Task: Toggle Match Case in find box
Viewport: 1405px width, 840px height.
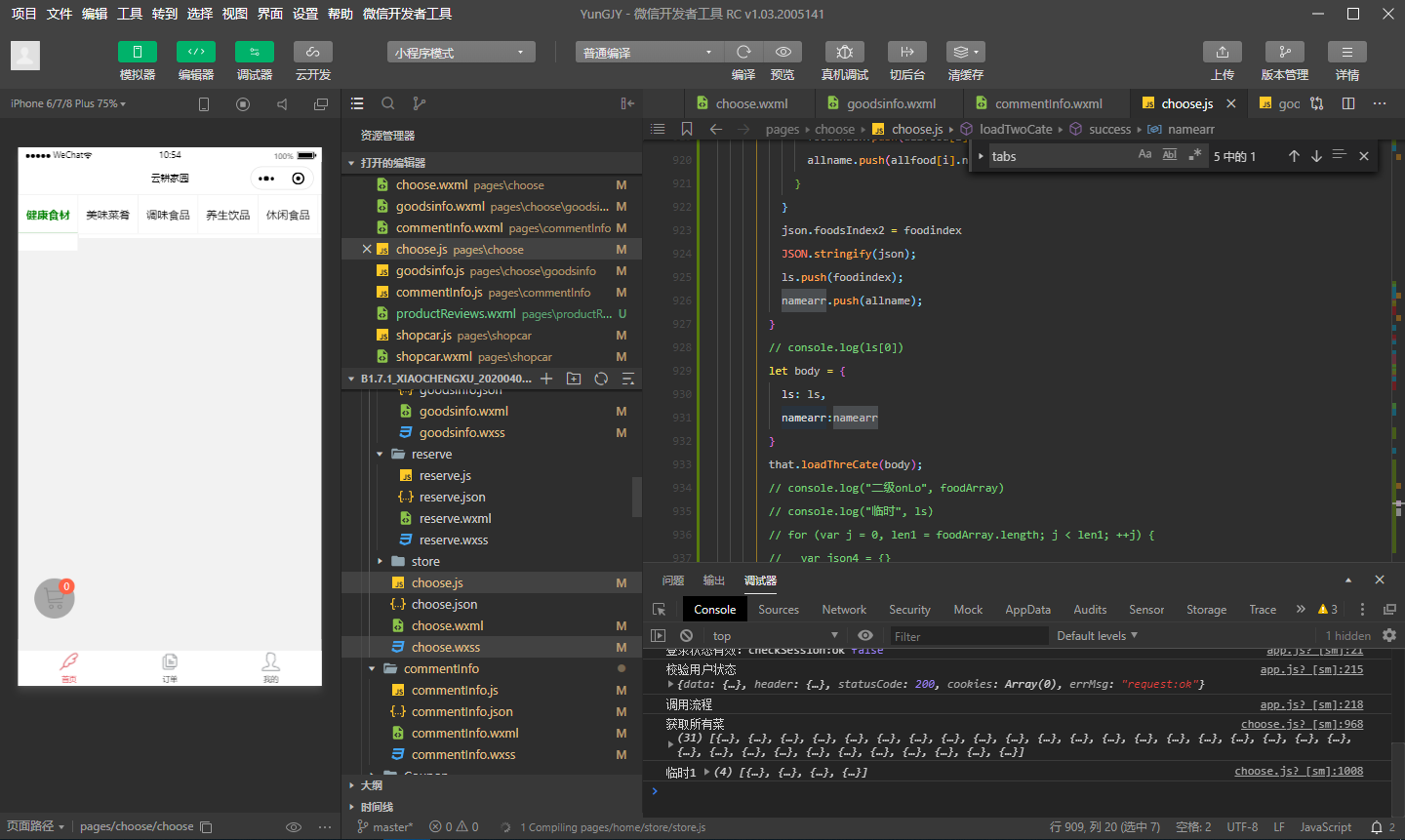Action: 1144,155
